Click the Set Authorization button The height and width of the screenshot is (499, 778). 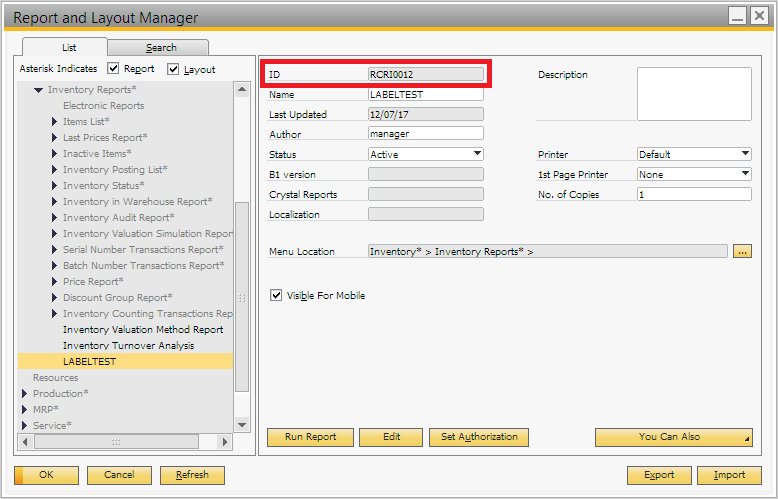point(479,437)
